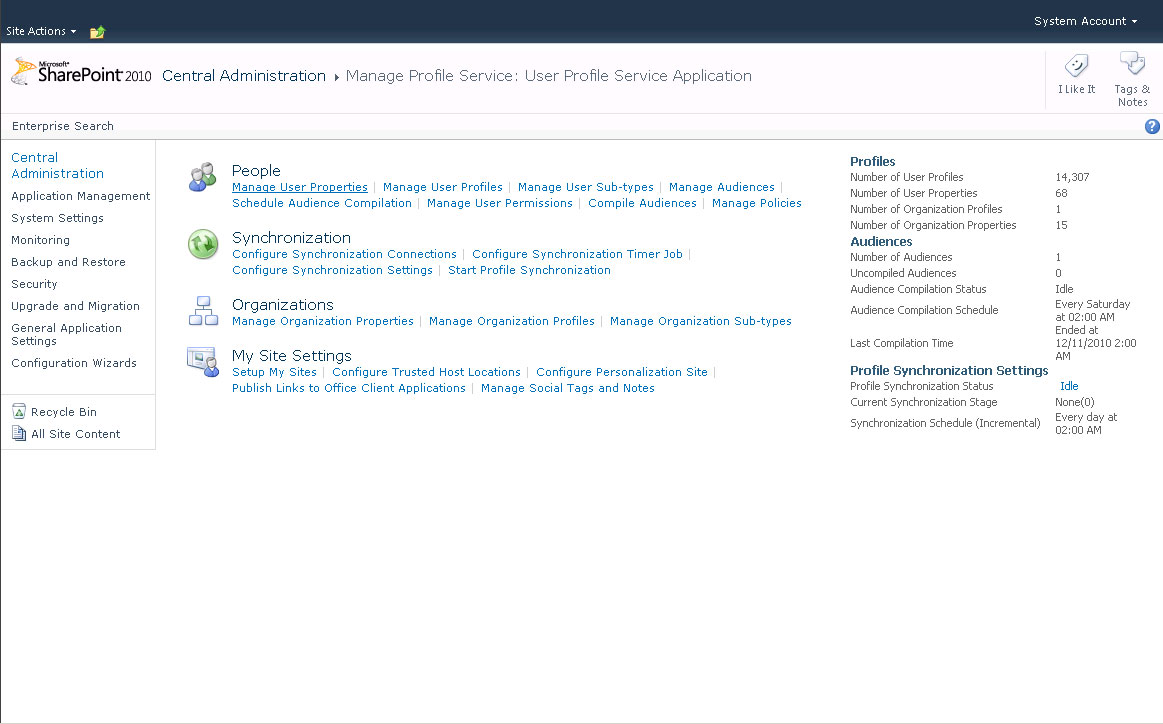The width and height of the screenshot is (1163, 724).
Task: Click the Navigate Up folder icon
Action: 97,32
